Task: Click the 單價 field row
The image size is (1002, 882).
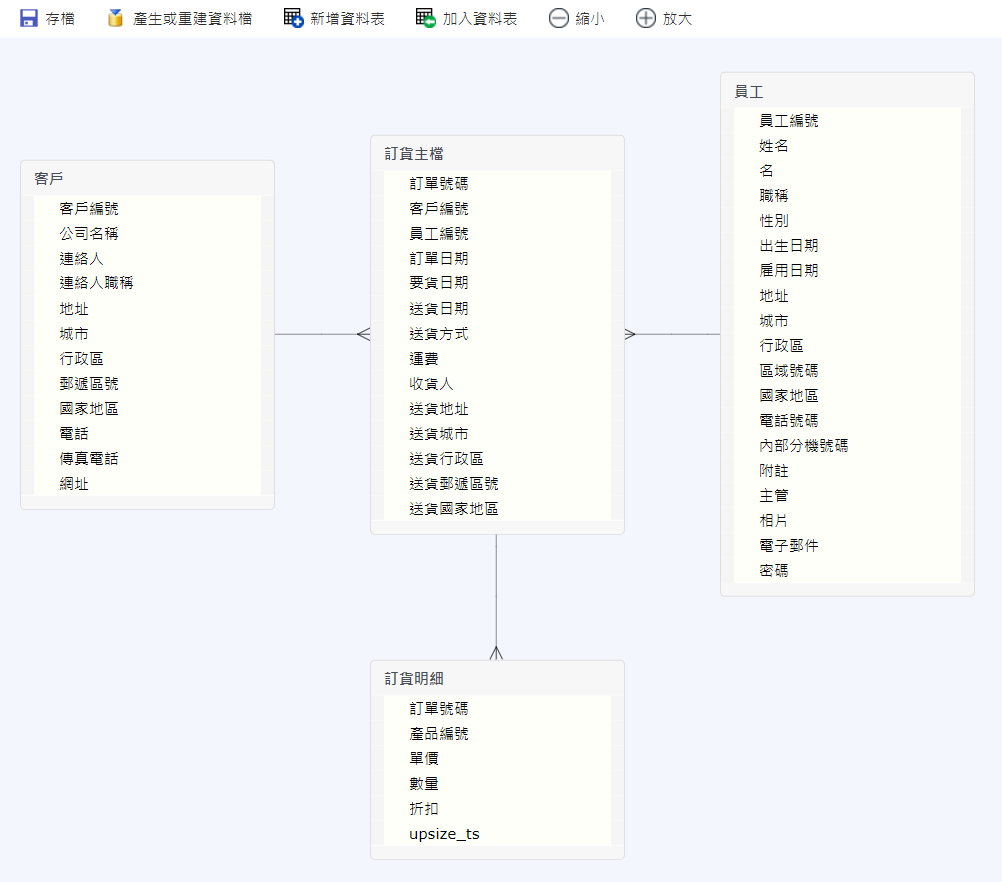Action: (497, 758)
